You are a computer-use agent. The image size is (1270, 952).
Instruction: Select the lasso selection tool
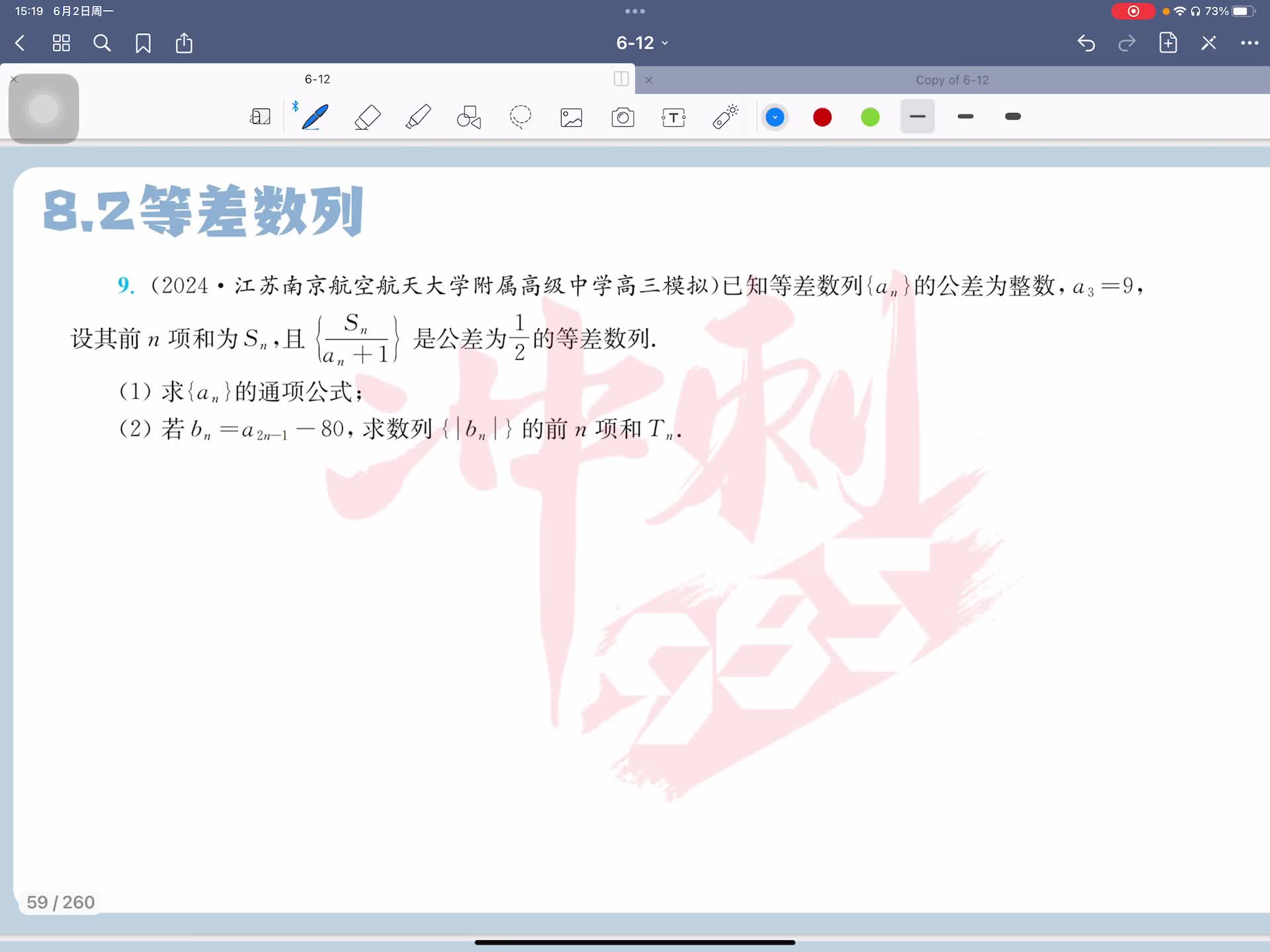pyautogui.click(x=521, y=117)
